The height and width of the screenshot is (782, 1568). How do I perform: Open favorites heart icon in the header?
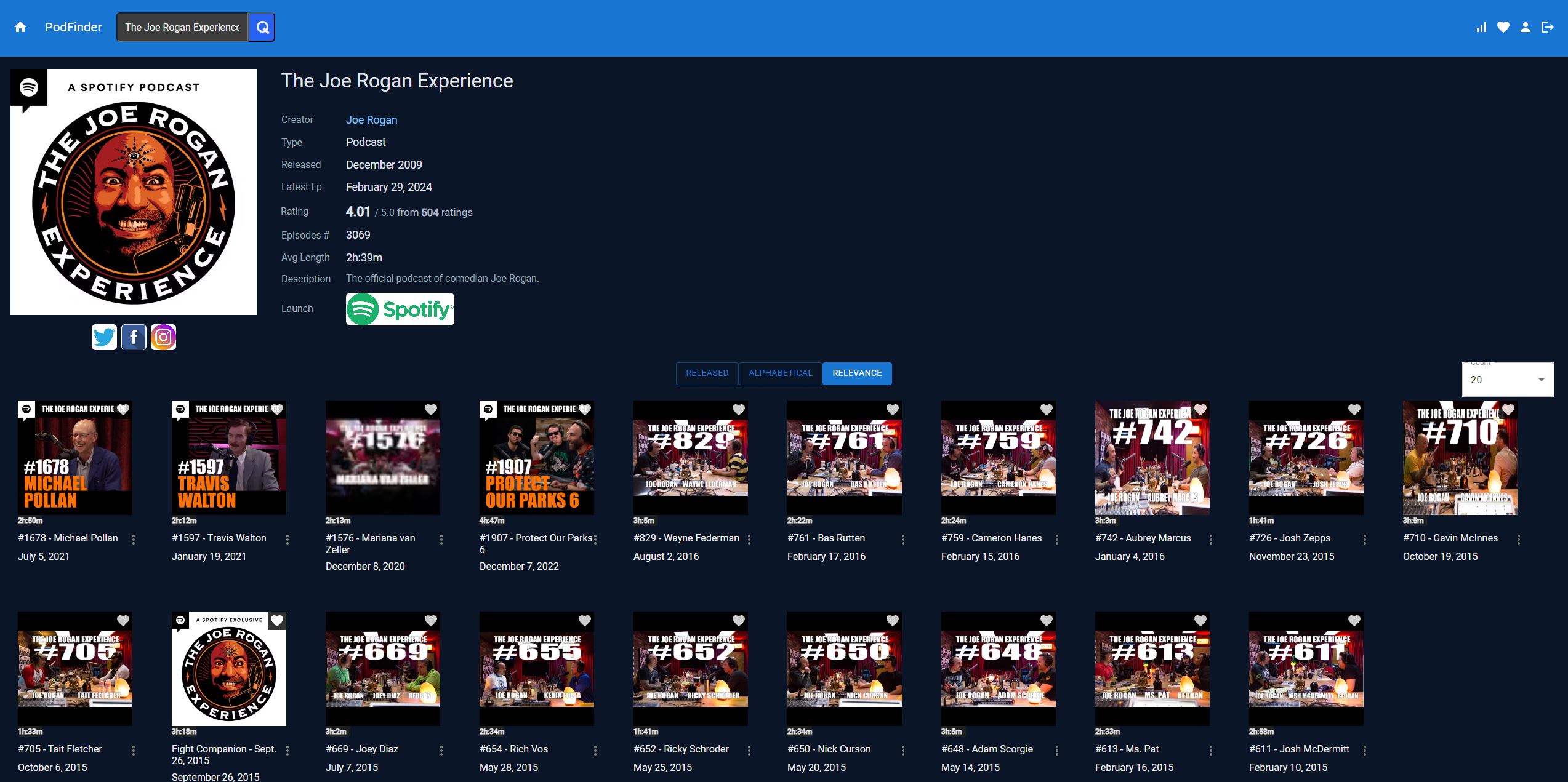1503,27
